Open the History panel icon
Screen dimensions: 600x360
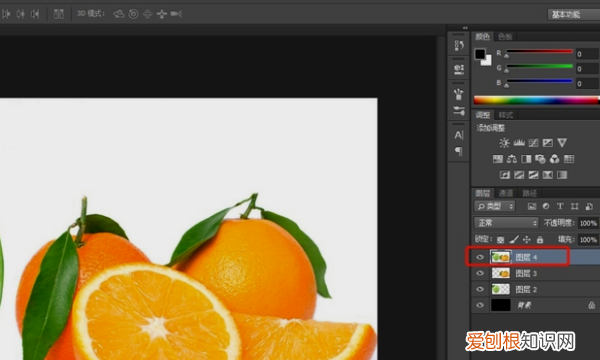pos(459,45)
